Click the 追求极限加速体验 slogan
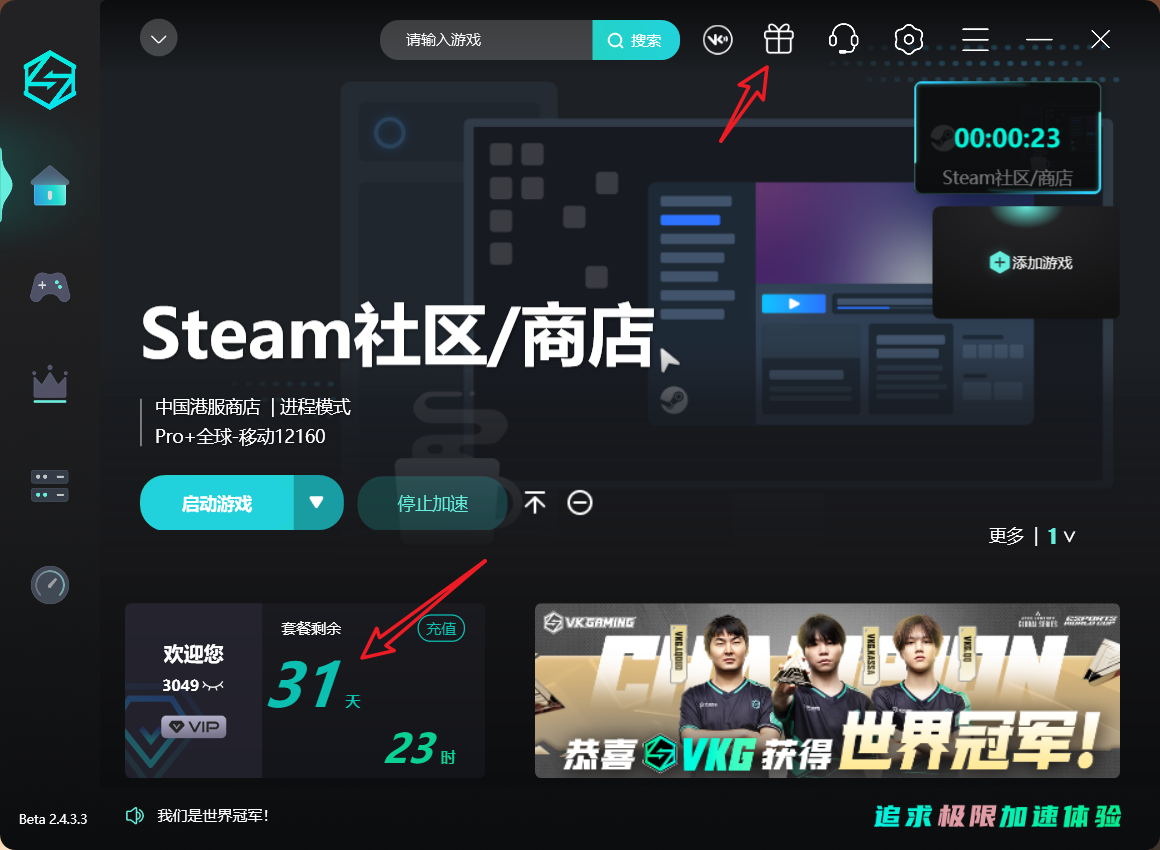 pyautogui.click(x=998, y=816)
